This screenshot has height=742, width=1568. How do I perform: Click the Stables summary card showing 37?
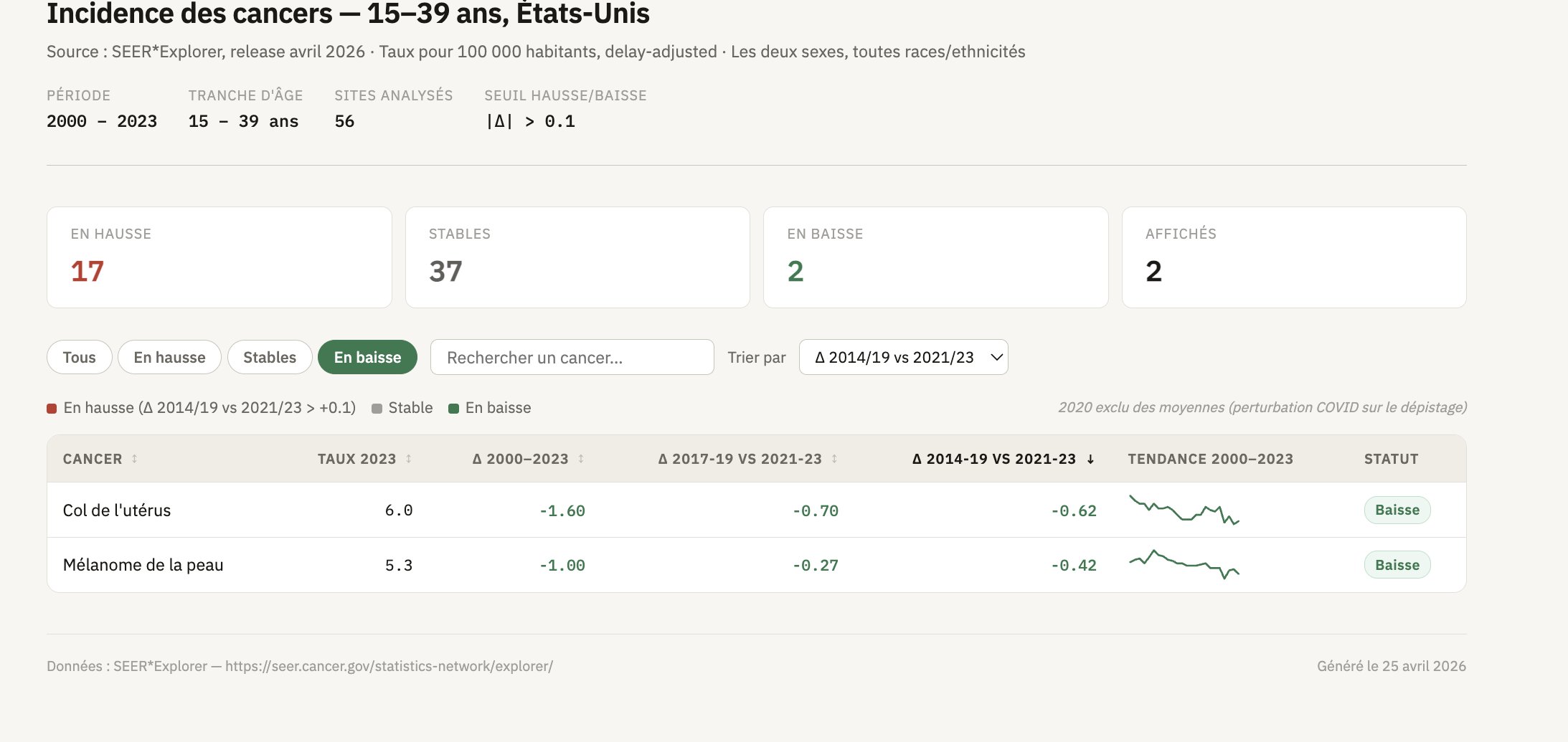577,257
